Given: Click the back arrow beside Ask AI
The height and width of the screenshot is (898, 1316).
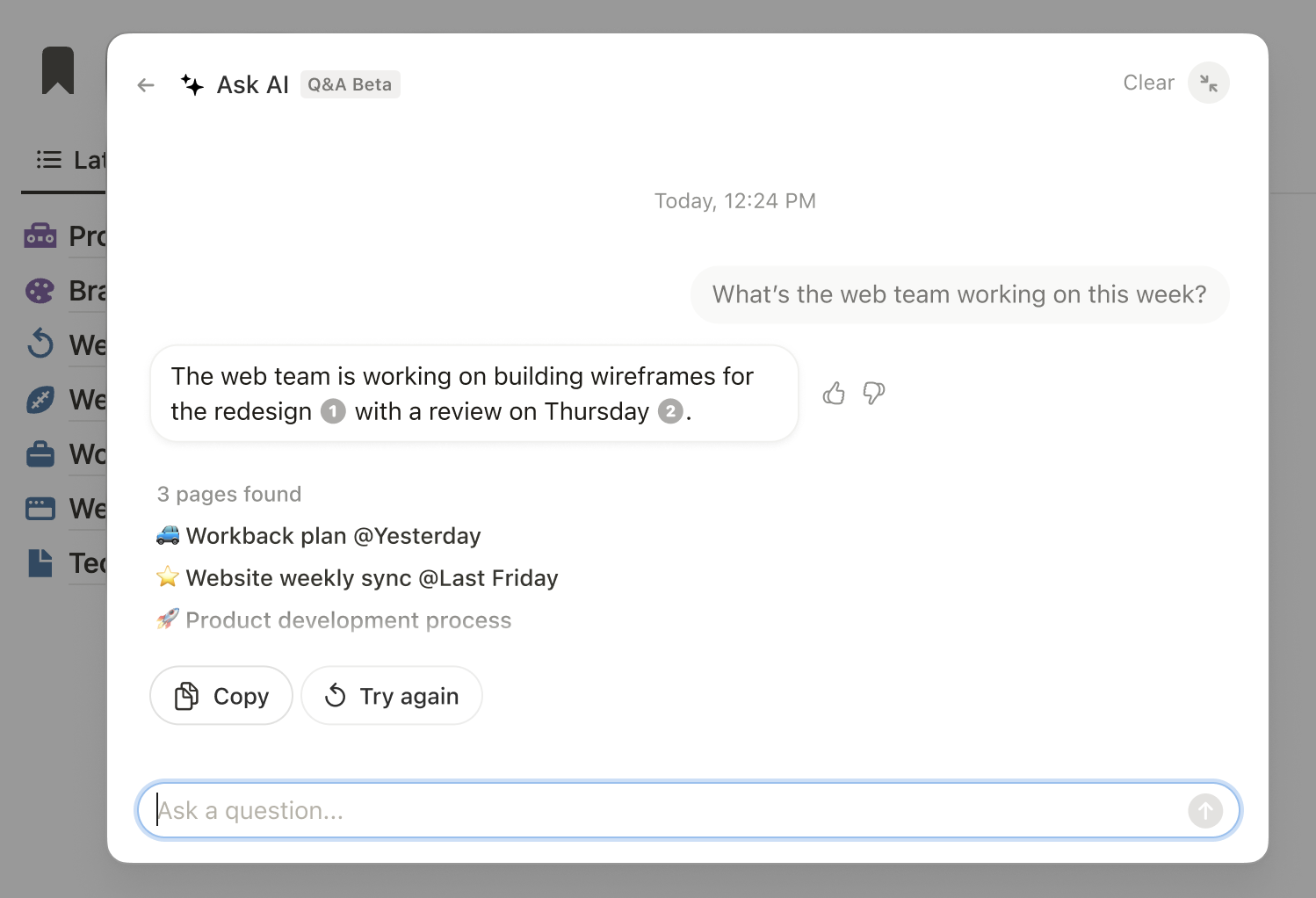Looking at the screenshot, I should coord(146,85).
